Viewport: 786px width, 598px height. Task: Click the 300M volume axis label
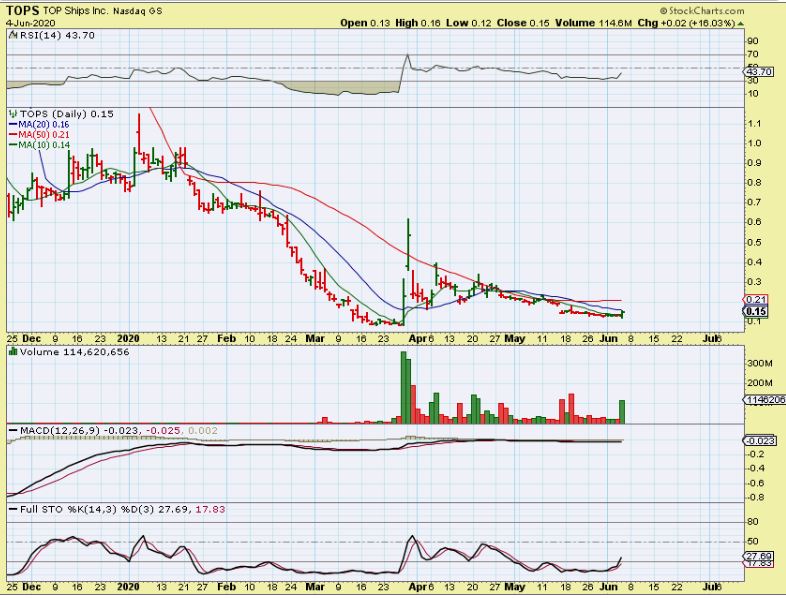(760, 363)
